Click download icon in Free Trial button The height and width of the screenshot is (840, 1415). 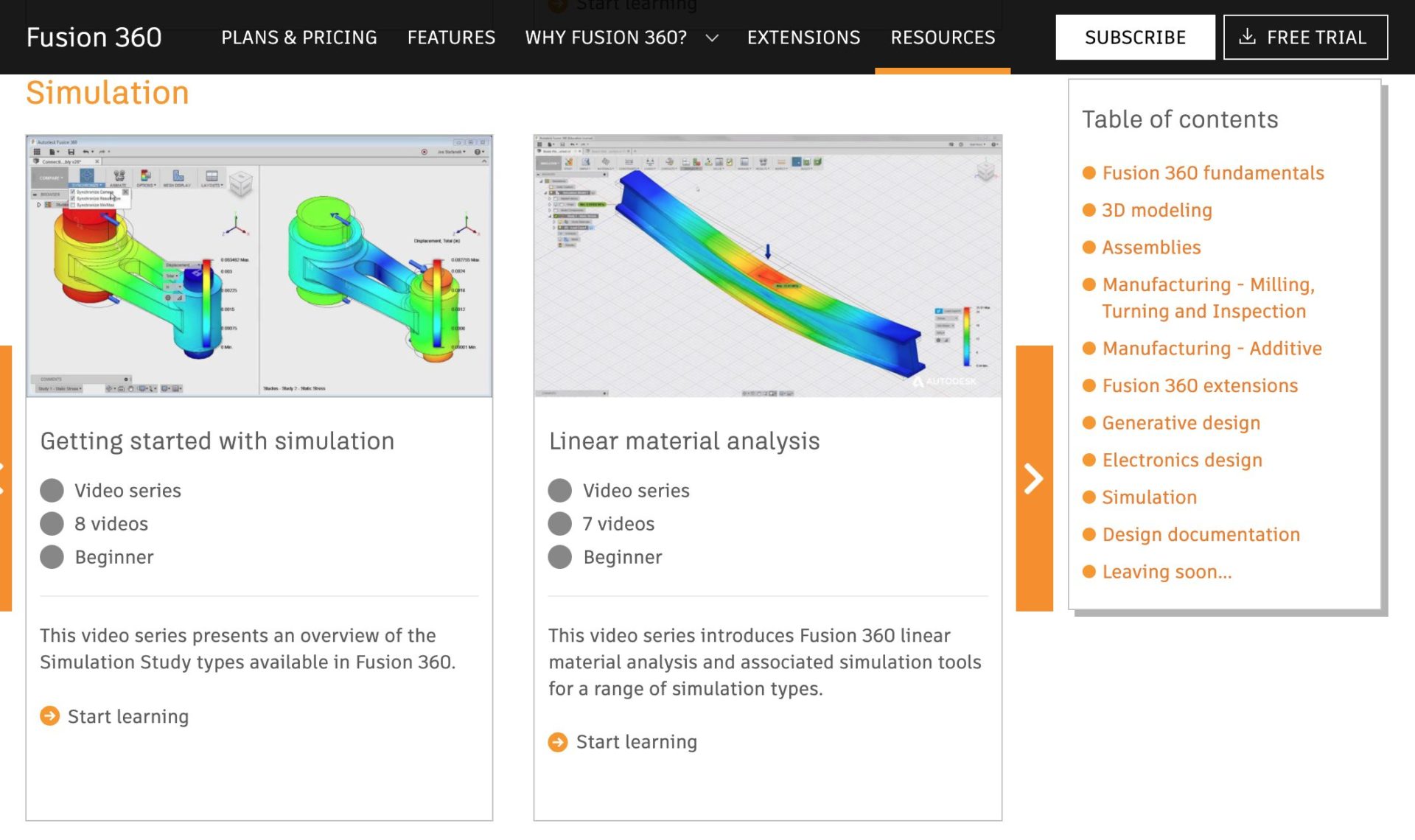(1247, 37)
